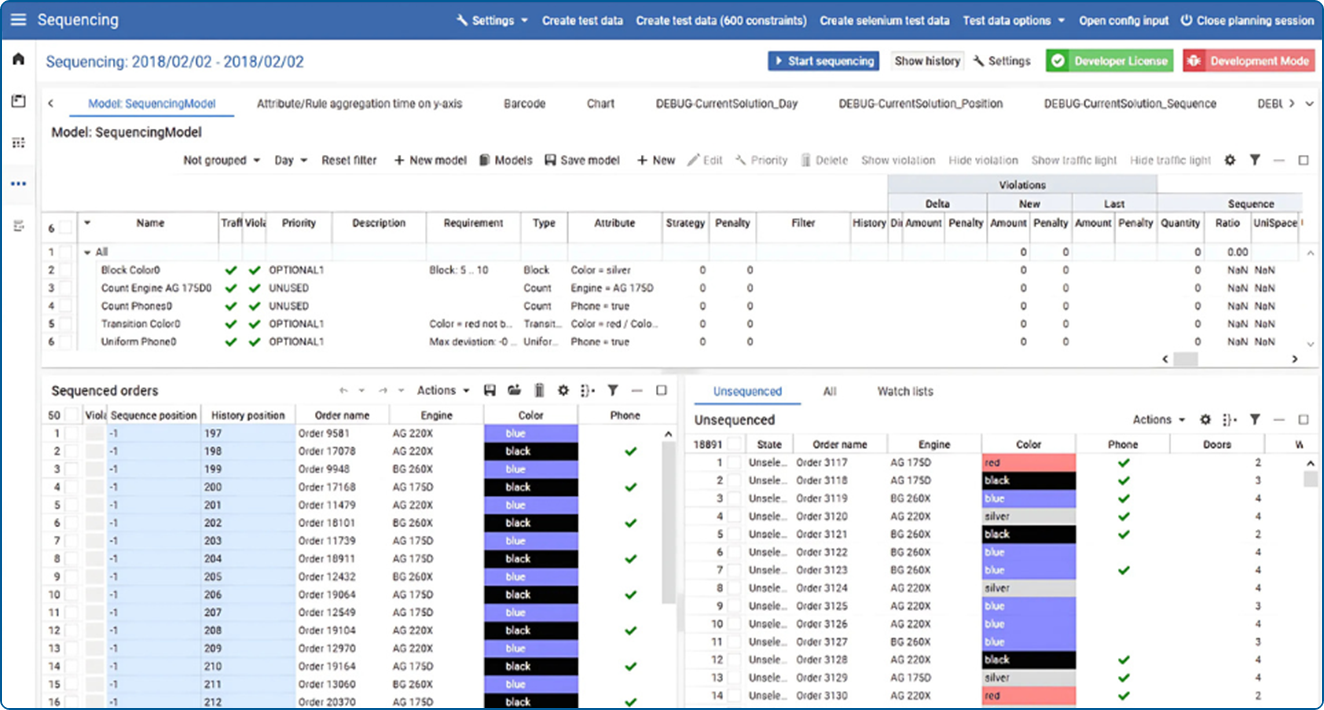The image size is (1324, 710).
Task: Switch to Chart tab
Action: click(x=601, y=103)
